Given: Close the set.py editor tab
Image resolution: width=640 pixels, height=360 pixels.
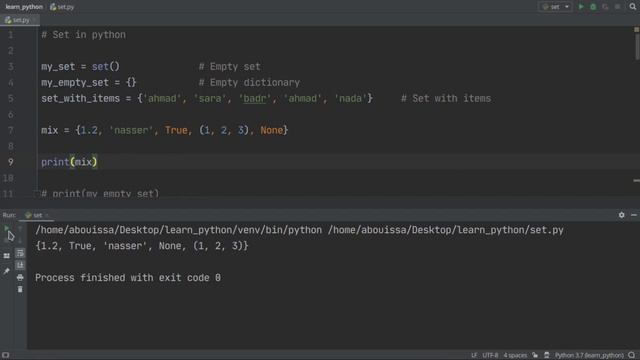Looking at the screenshot, I should pos(35,20).
